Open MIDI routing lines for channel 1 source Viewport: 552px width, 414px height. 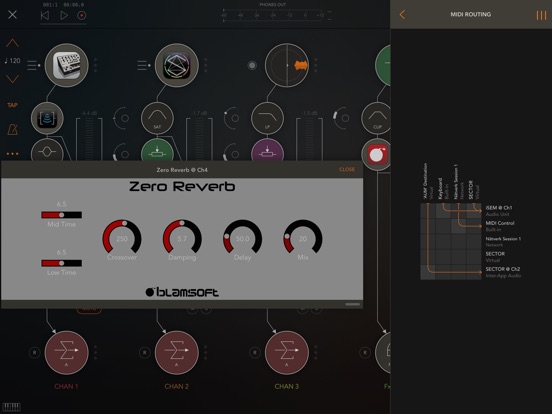[x=34, y=65]
